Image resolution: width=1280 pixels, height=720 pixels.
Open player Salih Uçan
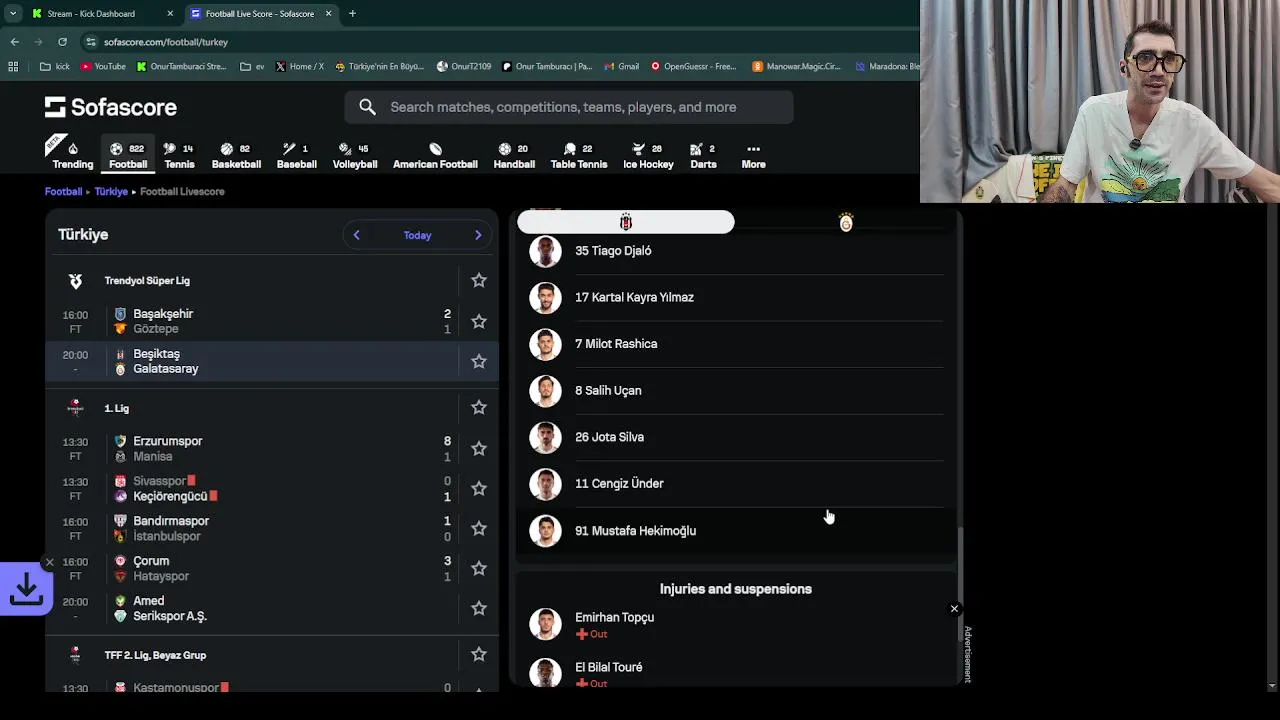pyautogui.click(x=735, y=390)
